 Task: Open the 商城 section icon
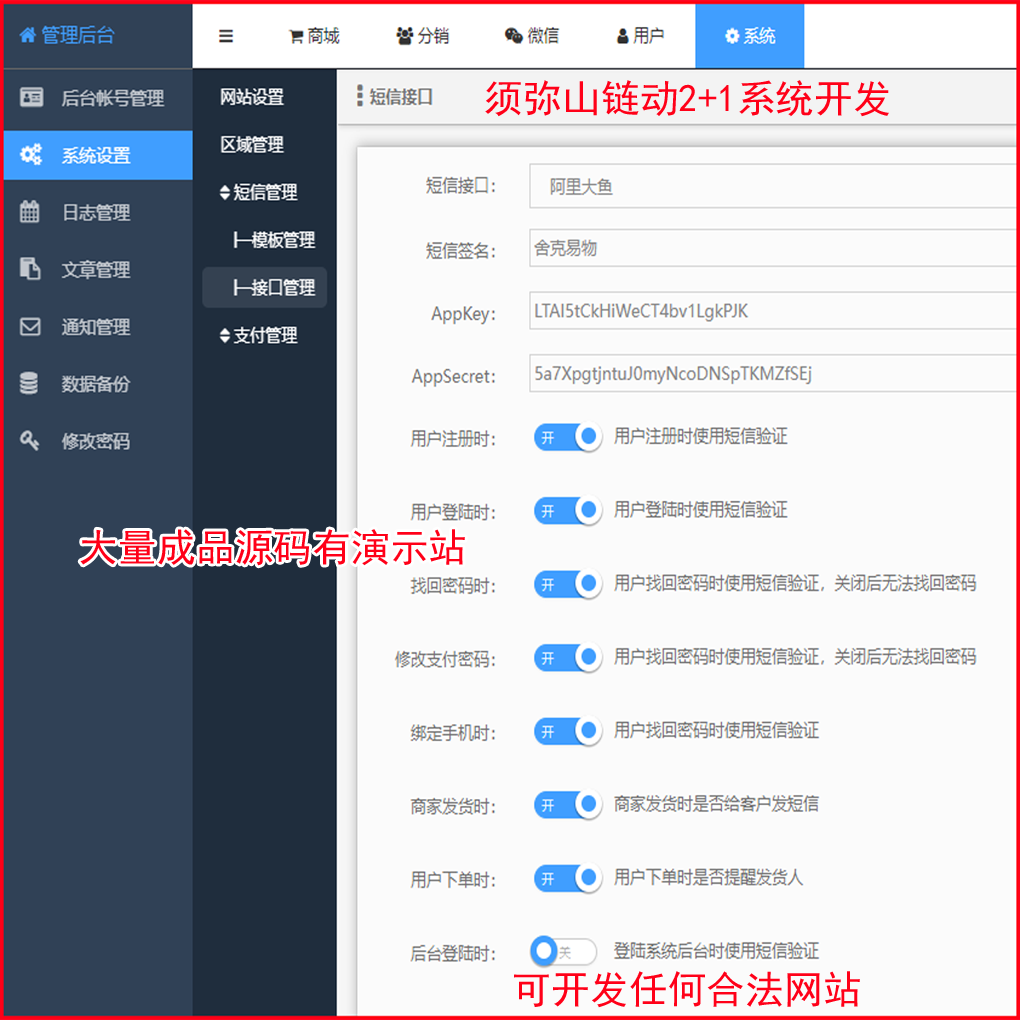295,35
